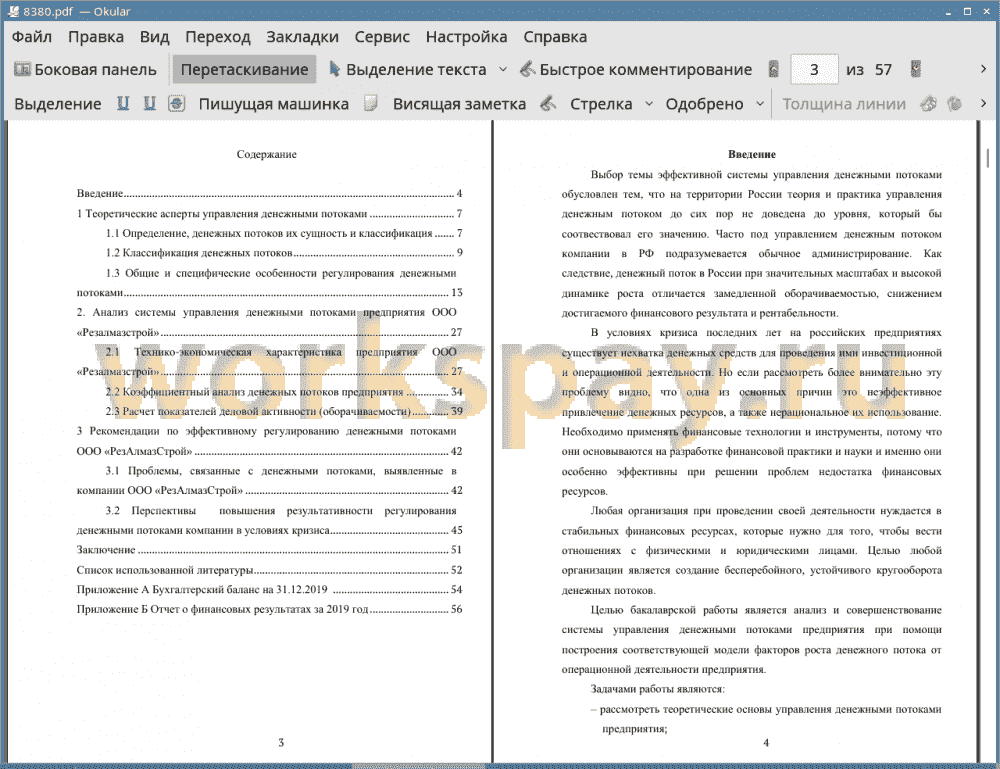Click the Содержание heading on page 3
1000x769 pixels.
point(267,154)
